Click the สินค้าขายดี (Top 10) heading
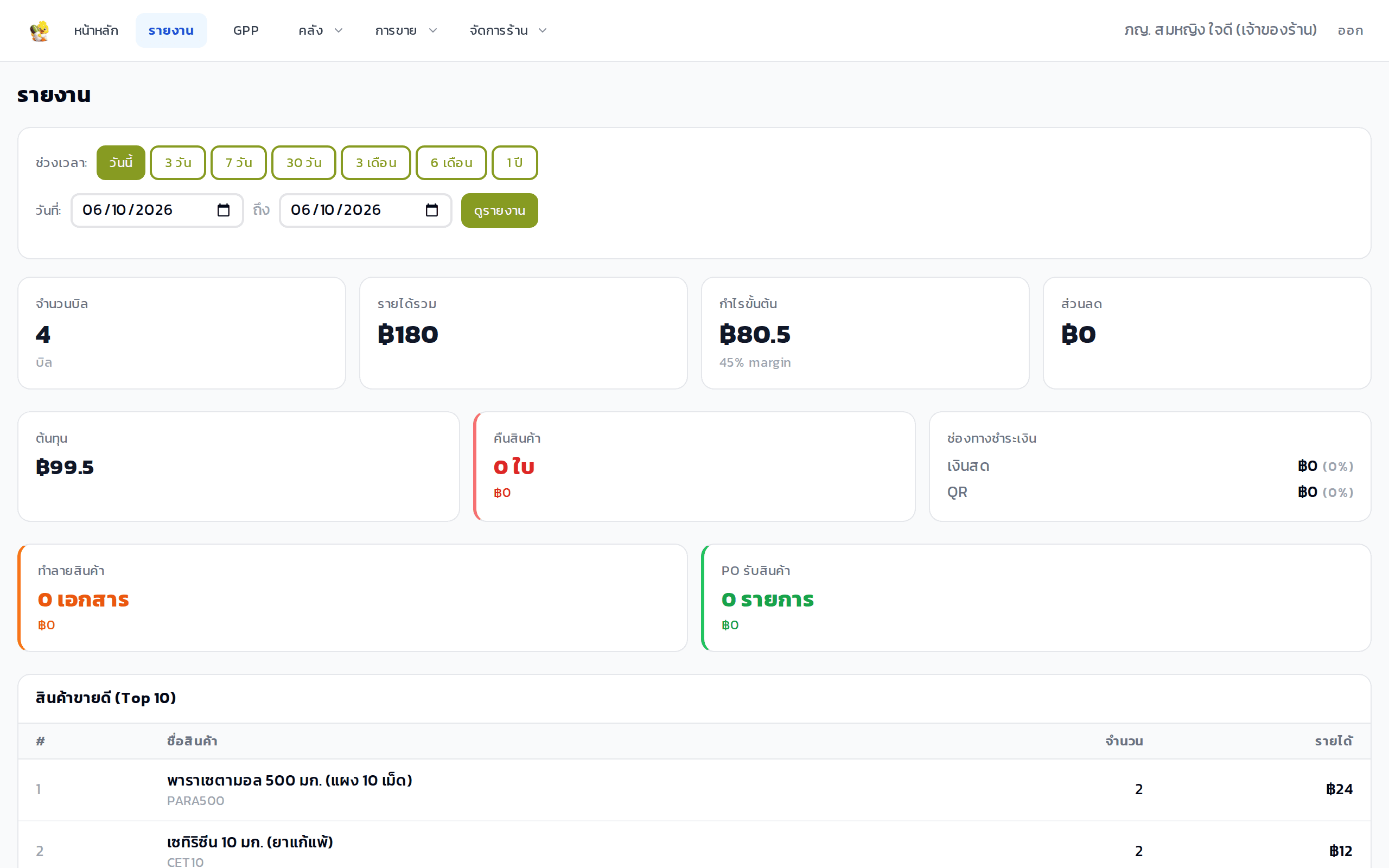Viewport: 1389px width, 868px height. (106, 698)
